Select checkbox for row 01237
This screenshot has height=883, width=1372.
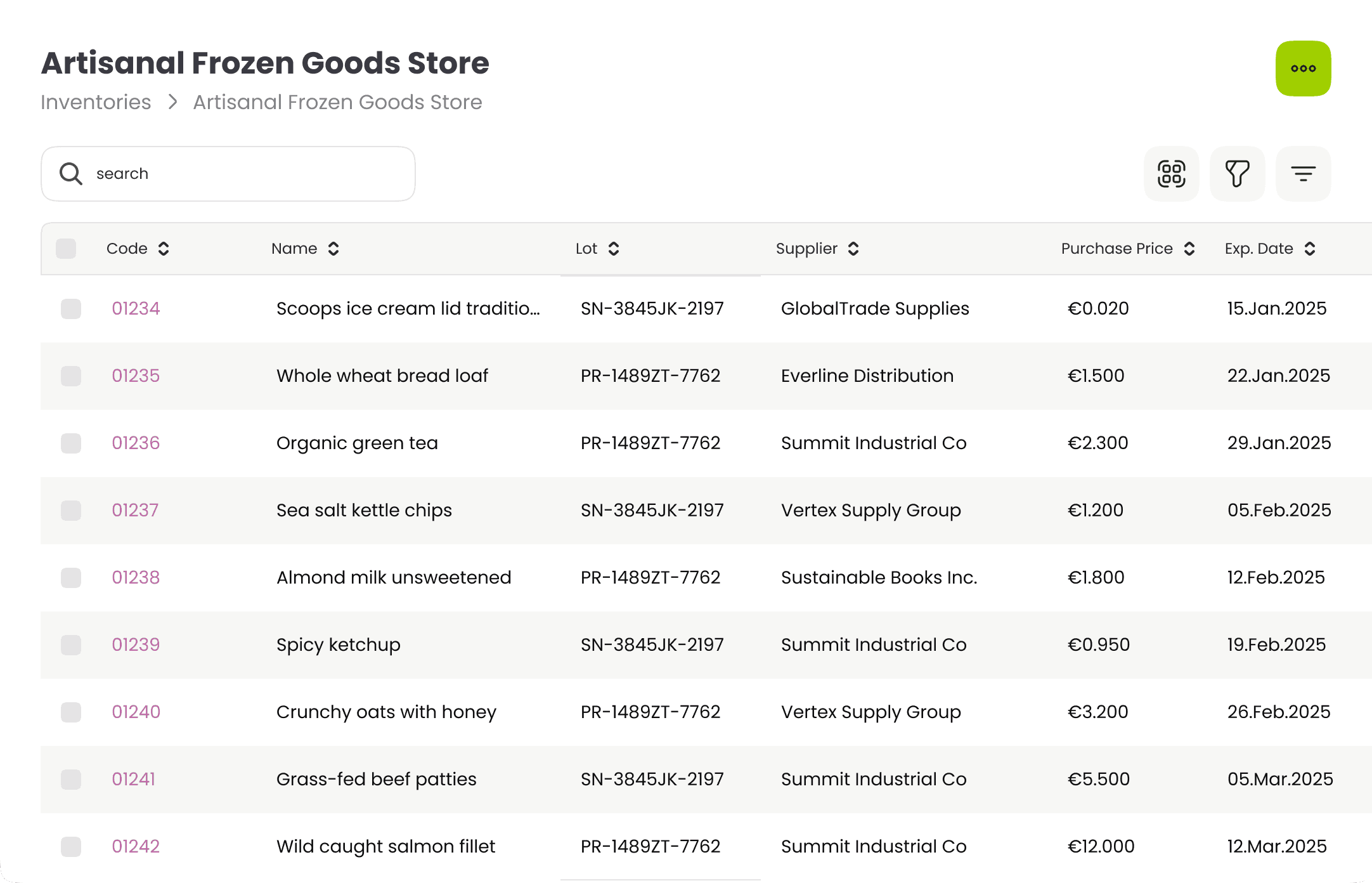(71, 511)
